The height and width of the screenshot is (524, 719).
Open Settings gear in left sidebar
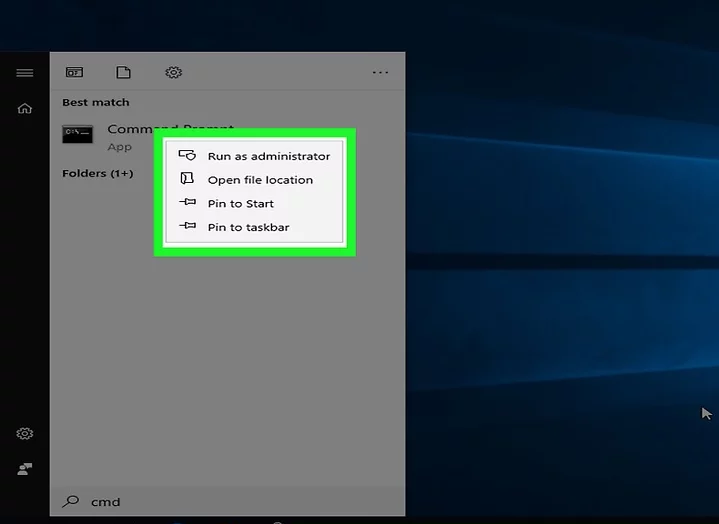pyautogui.click(x=24, y=434)
